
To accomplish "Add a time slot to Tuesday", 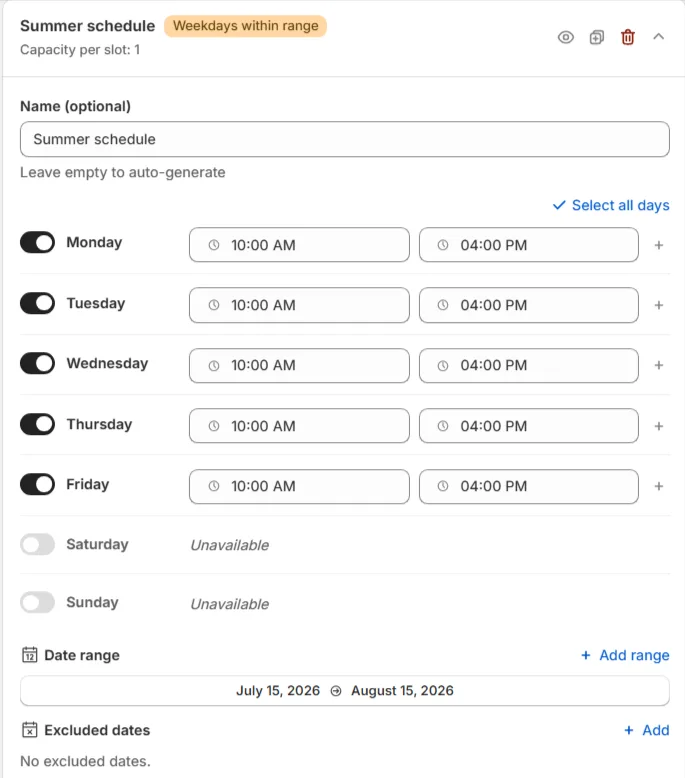I will click(x=659, y=305).
